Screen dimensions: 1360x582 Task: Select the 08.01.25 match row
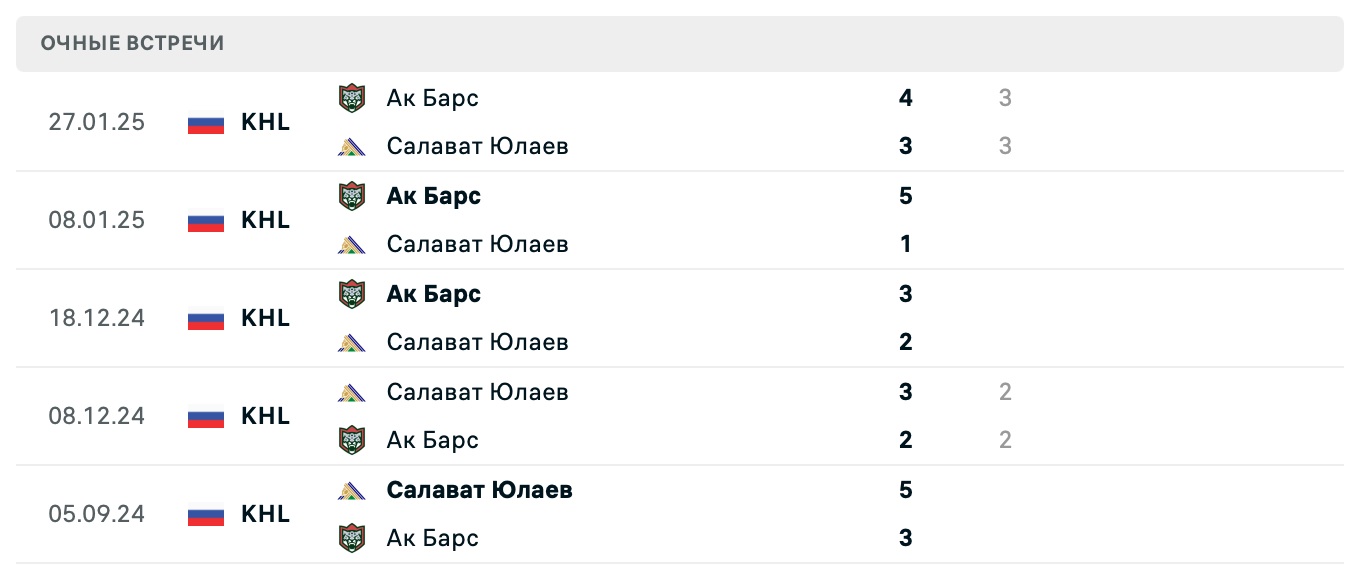[680, 220]
